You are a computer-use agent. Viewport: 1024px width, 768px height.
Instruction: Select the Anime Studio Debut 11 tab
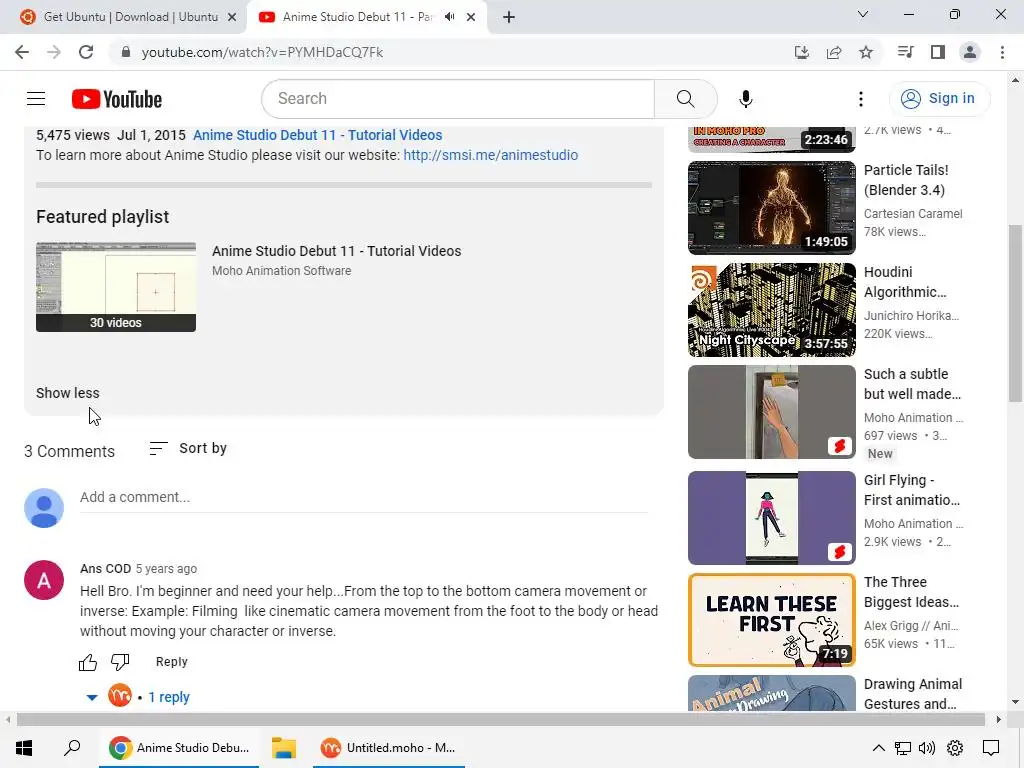(x=358, y=17)
